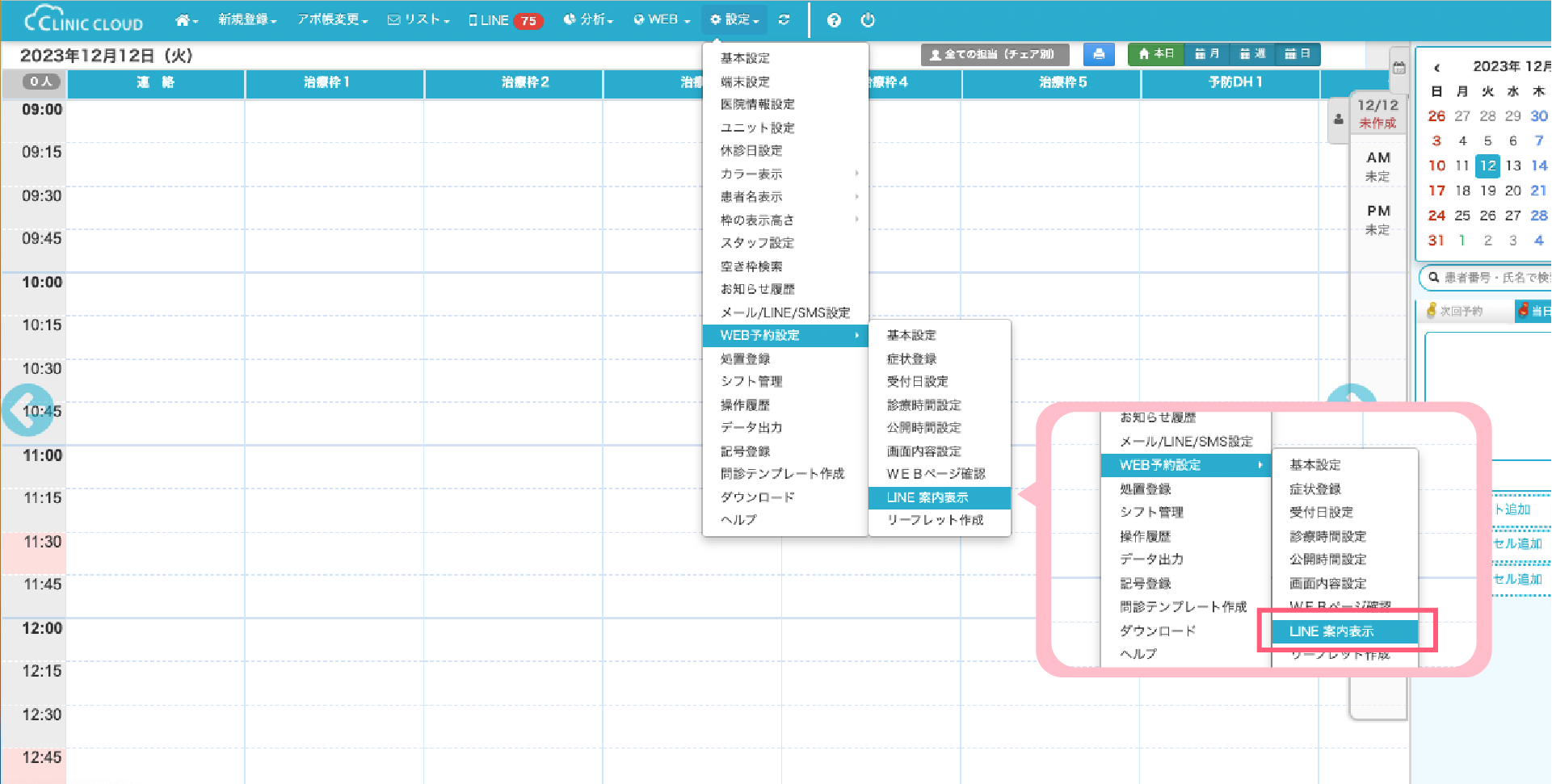Click the green 本日 today button
This screenshot has width=1552, height=784.
tap(1156, 54)
